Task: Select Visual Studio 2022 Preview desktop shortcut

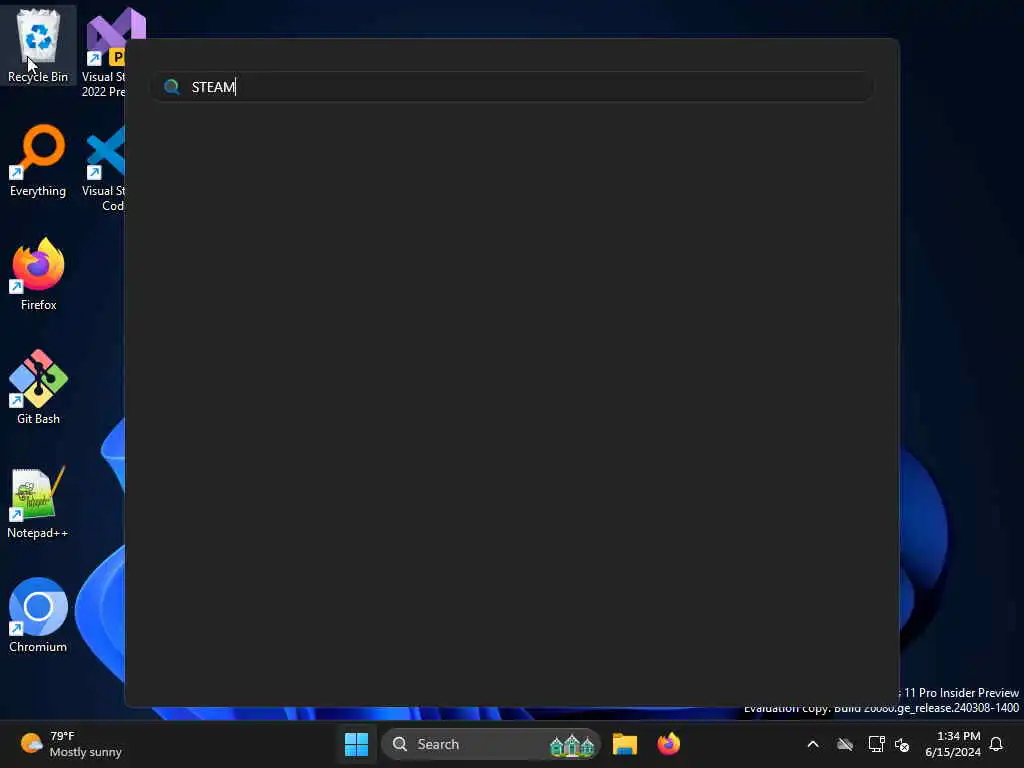Action: click(104, 52)
